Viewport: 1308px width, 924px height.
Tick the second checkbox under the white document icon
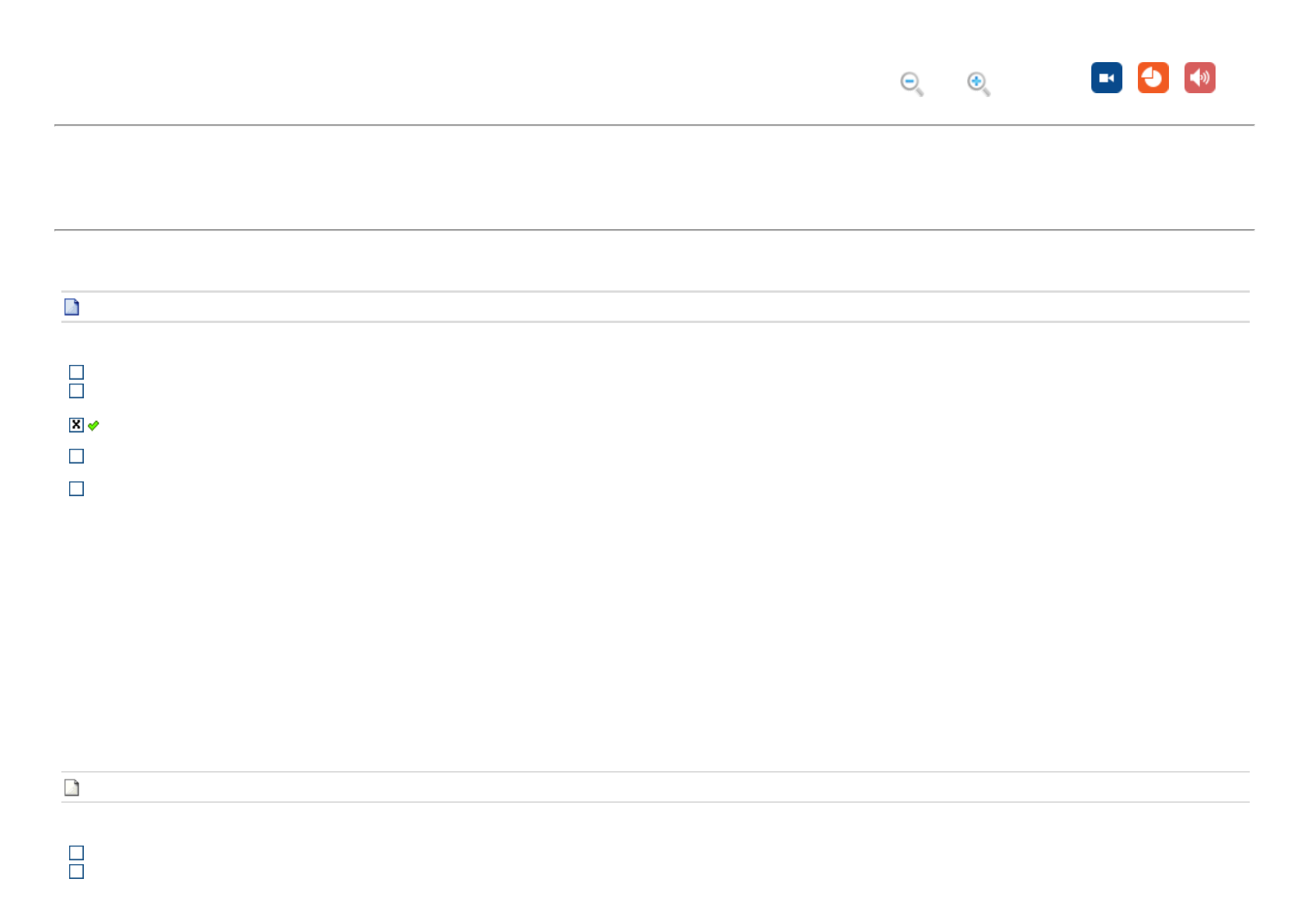(x=76, y=871)
